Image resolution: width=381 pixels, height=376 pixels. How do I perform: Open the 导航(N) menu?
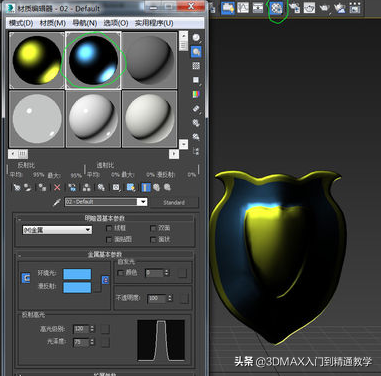[x=85, y=23]
